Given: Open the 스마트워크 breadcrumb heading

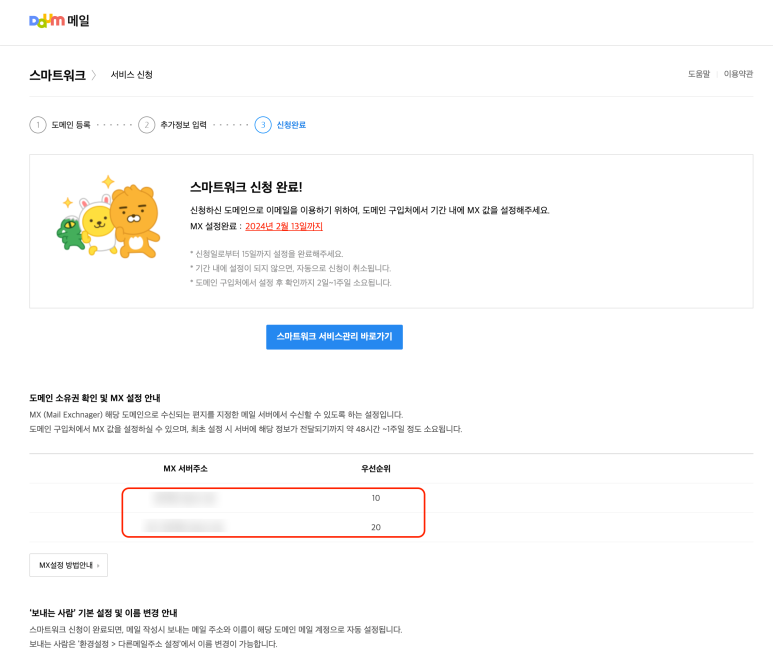Looking at the screenshot, I should click(57, 75).
